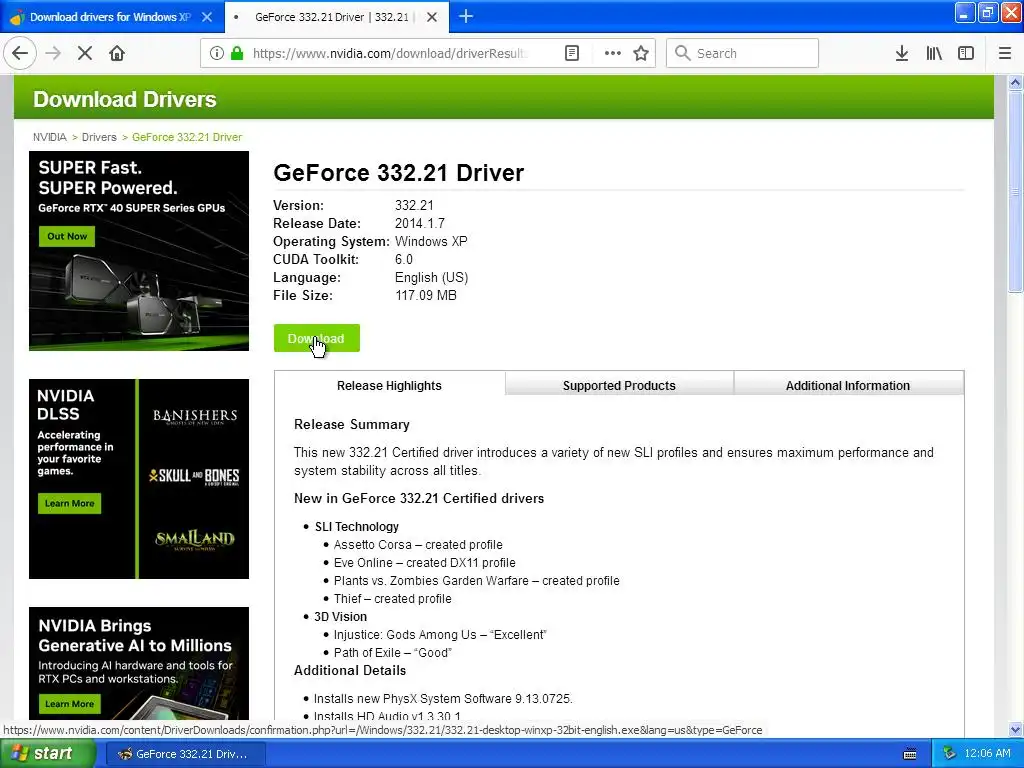View the green padlock connection details
Image resolution: width=1024 pixels, height=768 pixels.
pyautogui.click(x=237, y=53)
